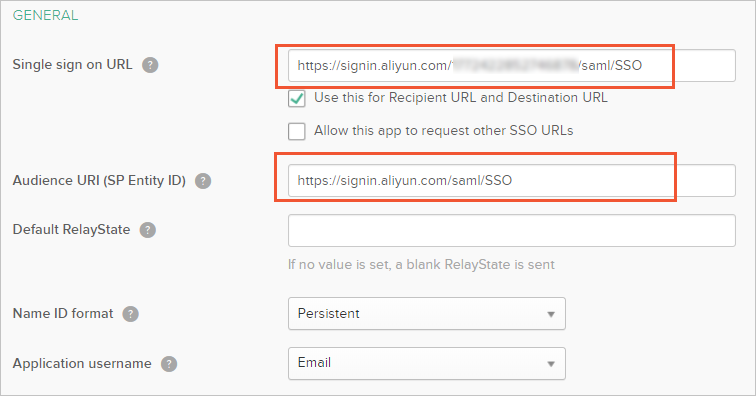
Task: Click help icon beside Audience URI label
Action: [203, 181]
